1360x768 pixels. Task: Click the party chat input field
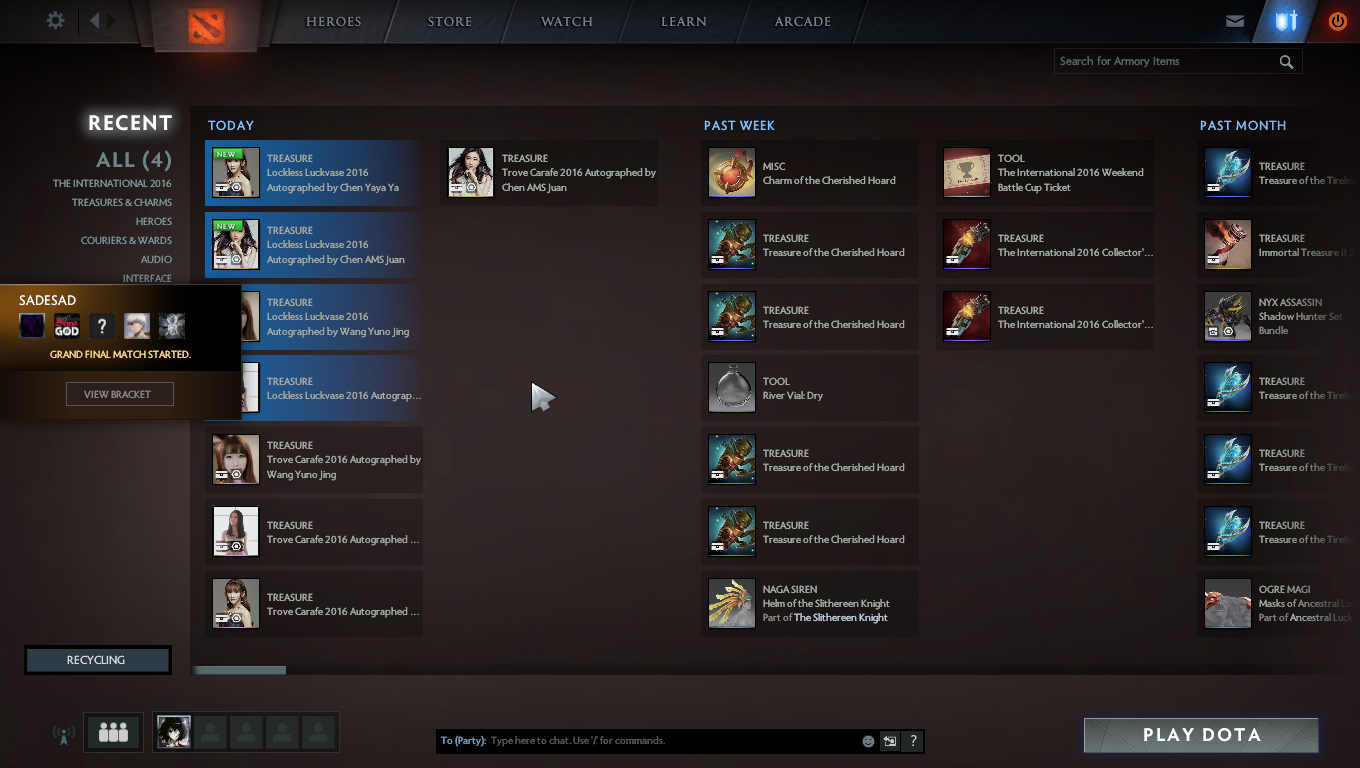[648, 741]
